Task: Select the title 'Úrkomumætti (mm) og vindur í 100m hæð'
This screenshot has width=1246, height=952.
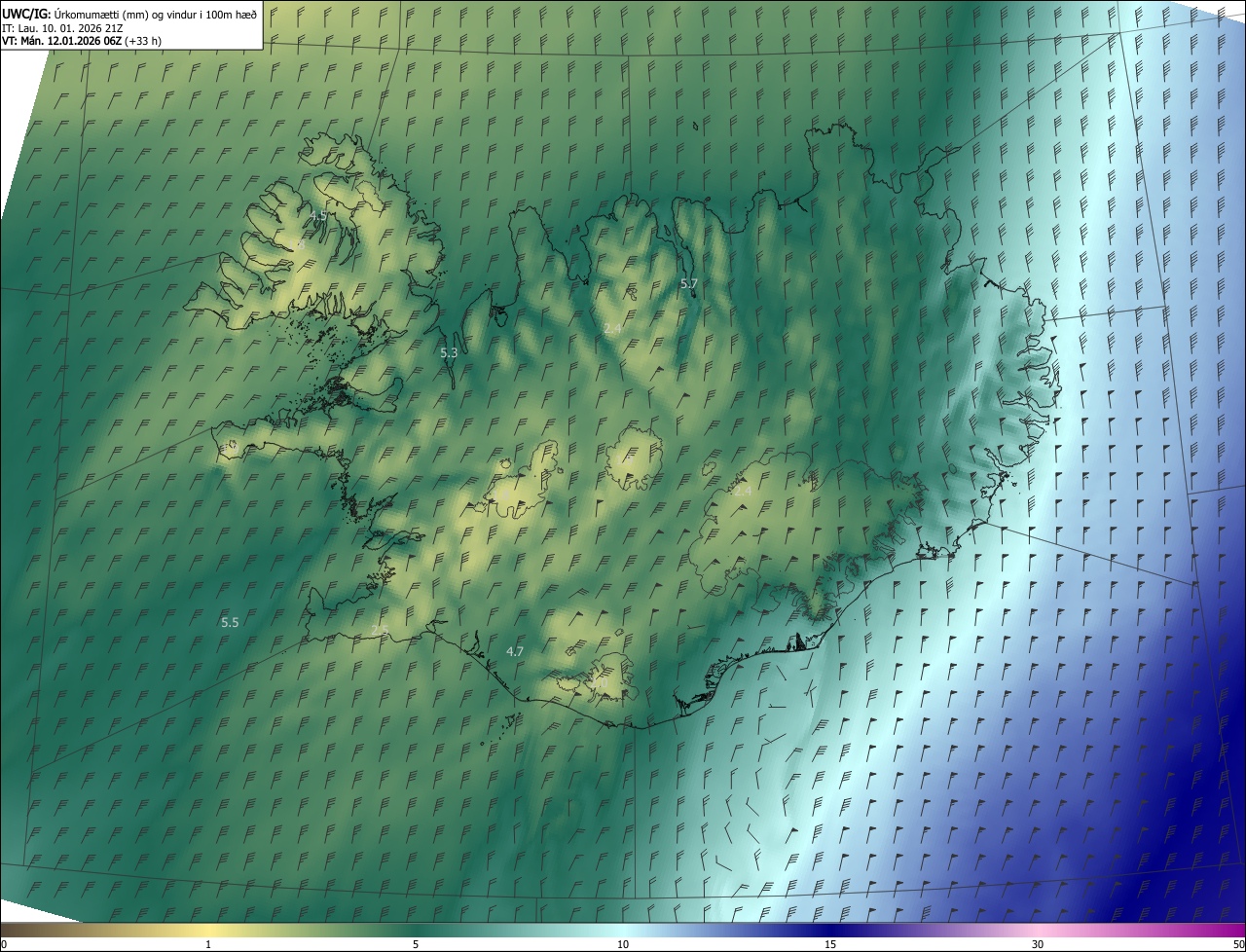Action: coord(155,13)
